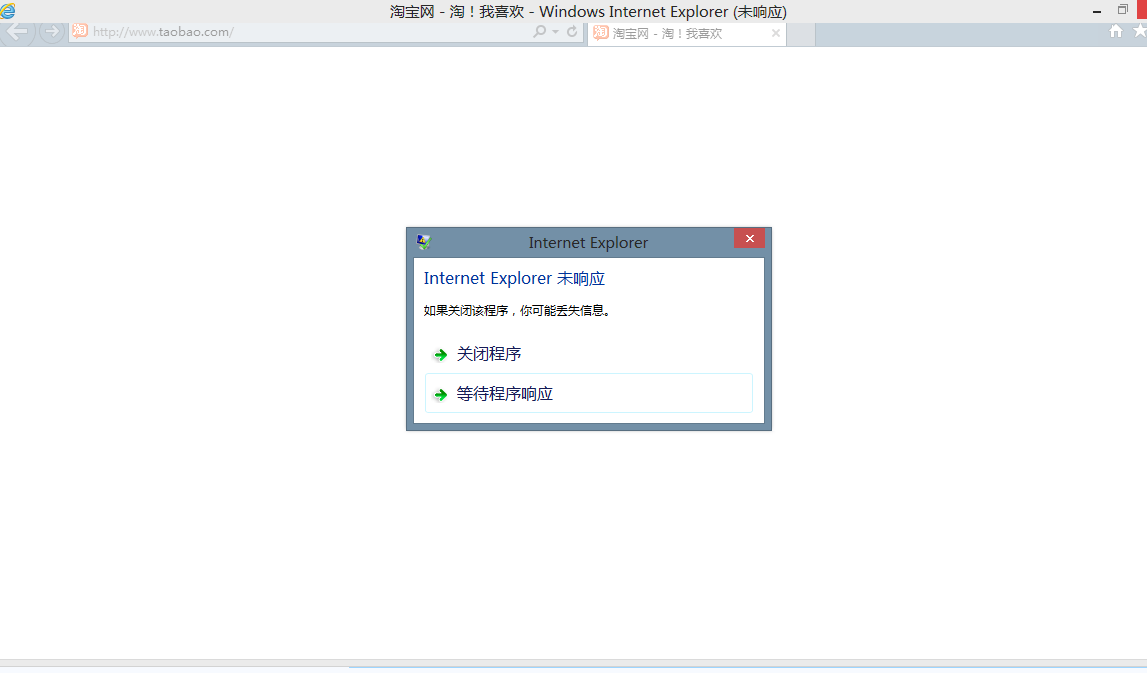Click the Forward arrow in Internet Explorer
The height and width of the screenshot is (673, 1147).
pos(52,31)
